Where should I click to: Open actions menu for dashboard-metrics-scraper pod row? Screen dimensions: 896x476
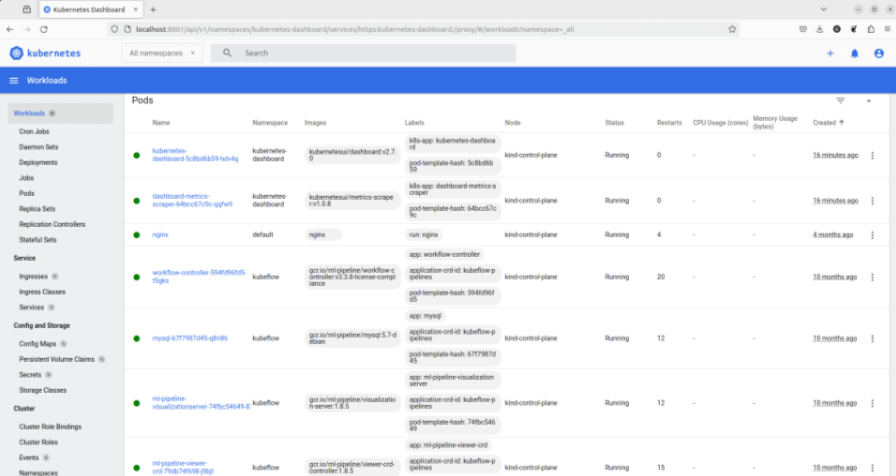click(x=873, y=201)
